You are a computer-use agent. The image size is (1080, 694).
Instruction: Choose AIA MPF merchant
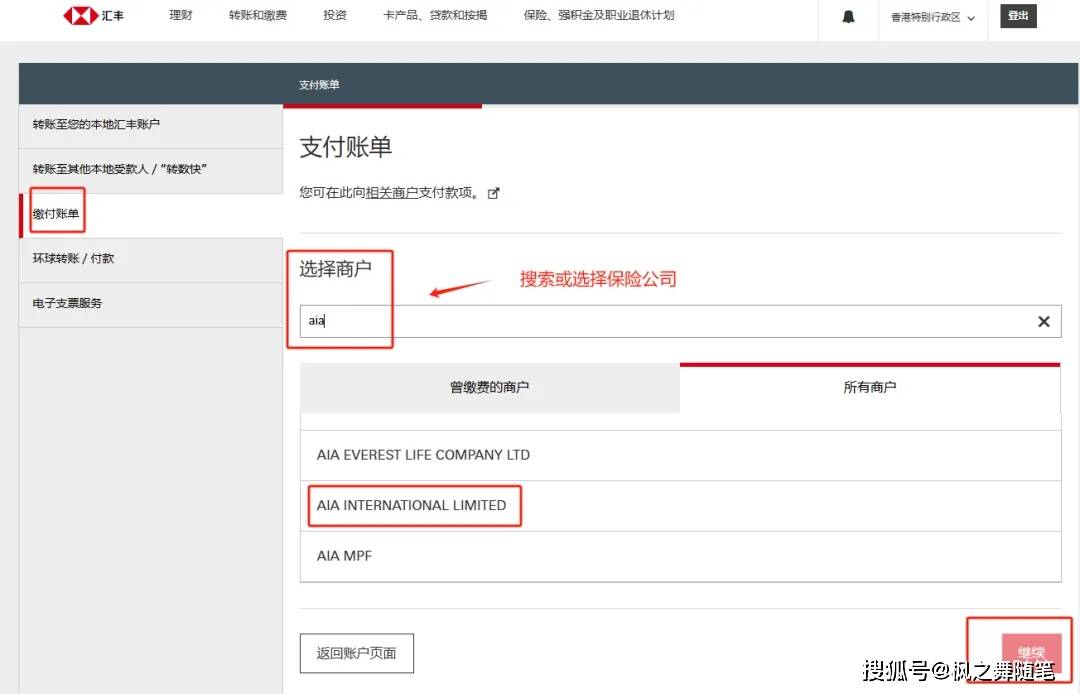[681, 556]
